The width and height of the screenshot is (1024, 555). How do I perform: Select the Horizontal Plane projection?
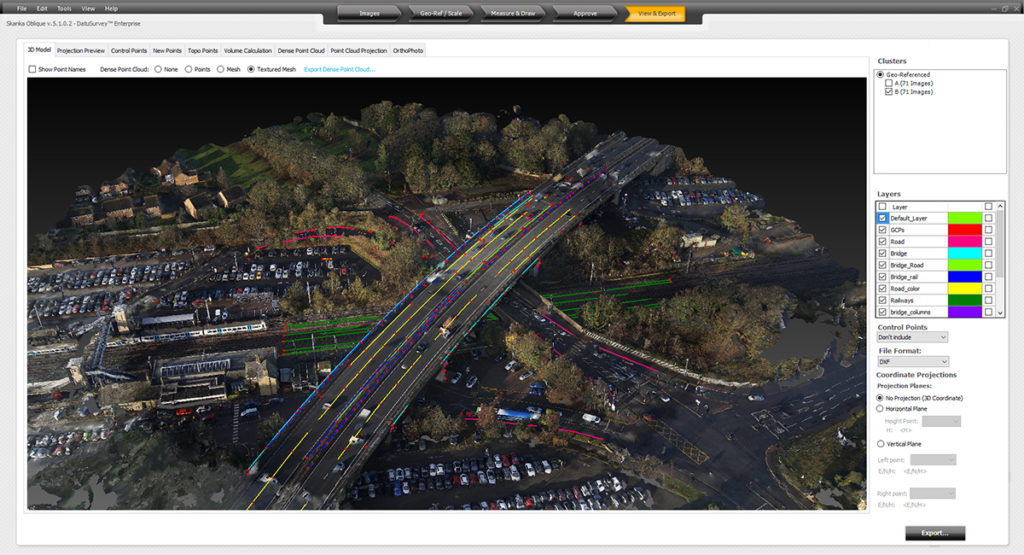pos(880,409)
